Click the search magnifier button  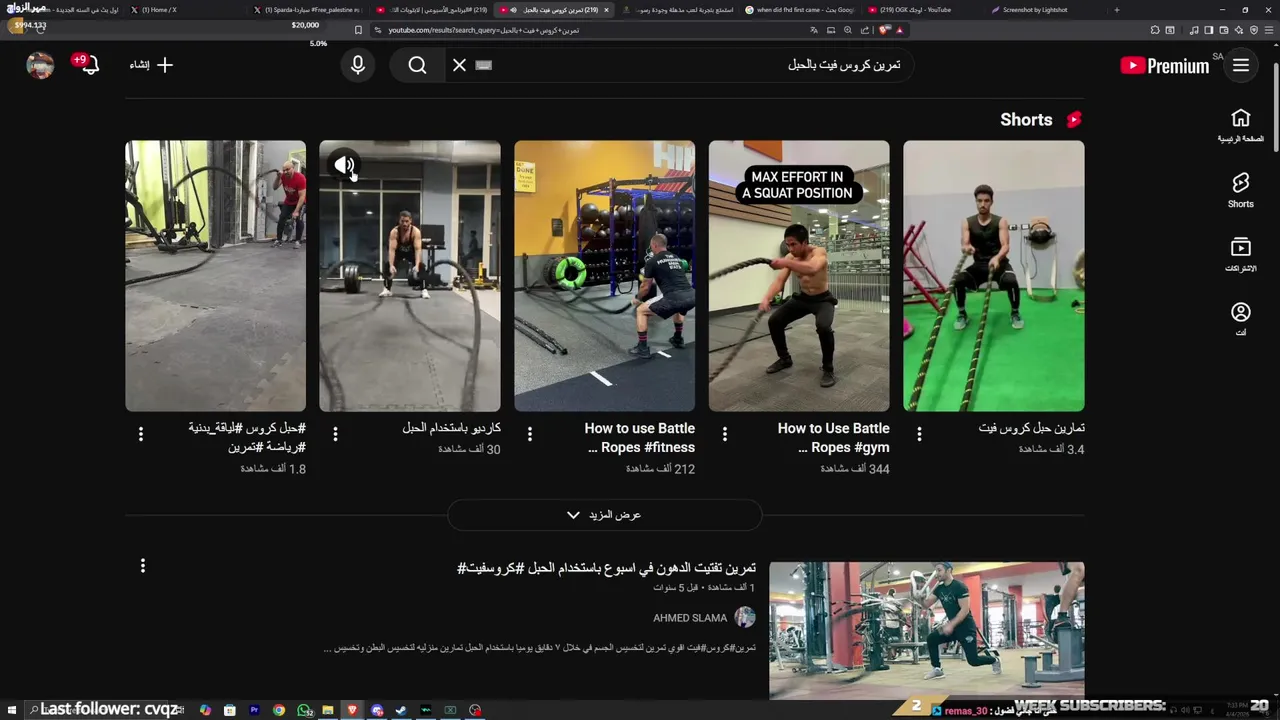417,65
